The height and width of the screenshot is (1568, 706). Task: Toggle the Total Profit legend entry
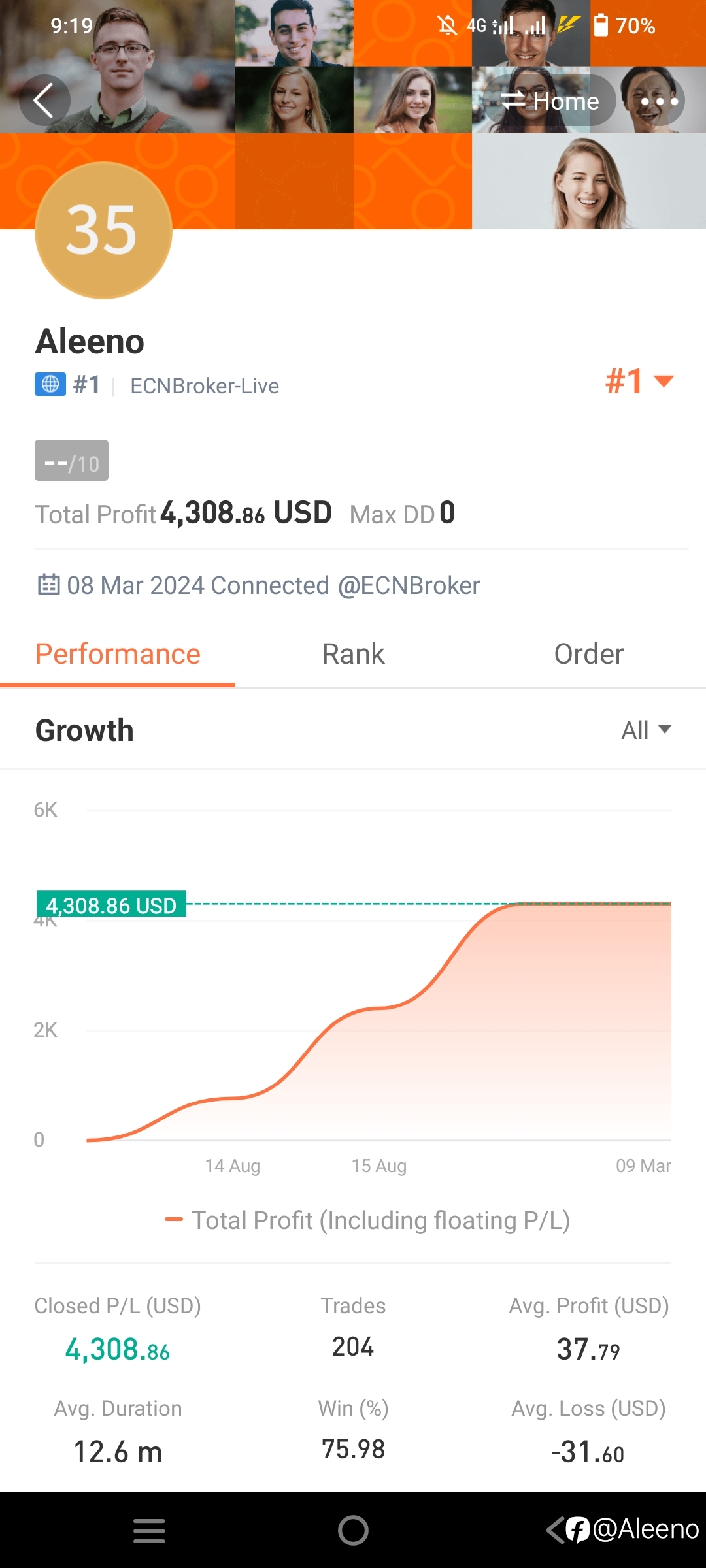click(367, 1220)
